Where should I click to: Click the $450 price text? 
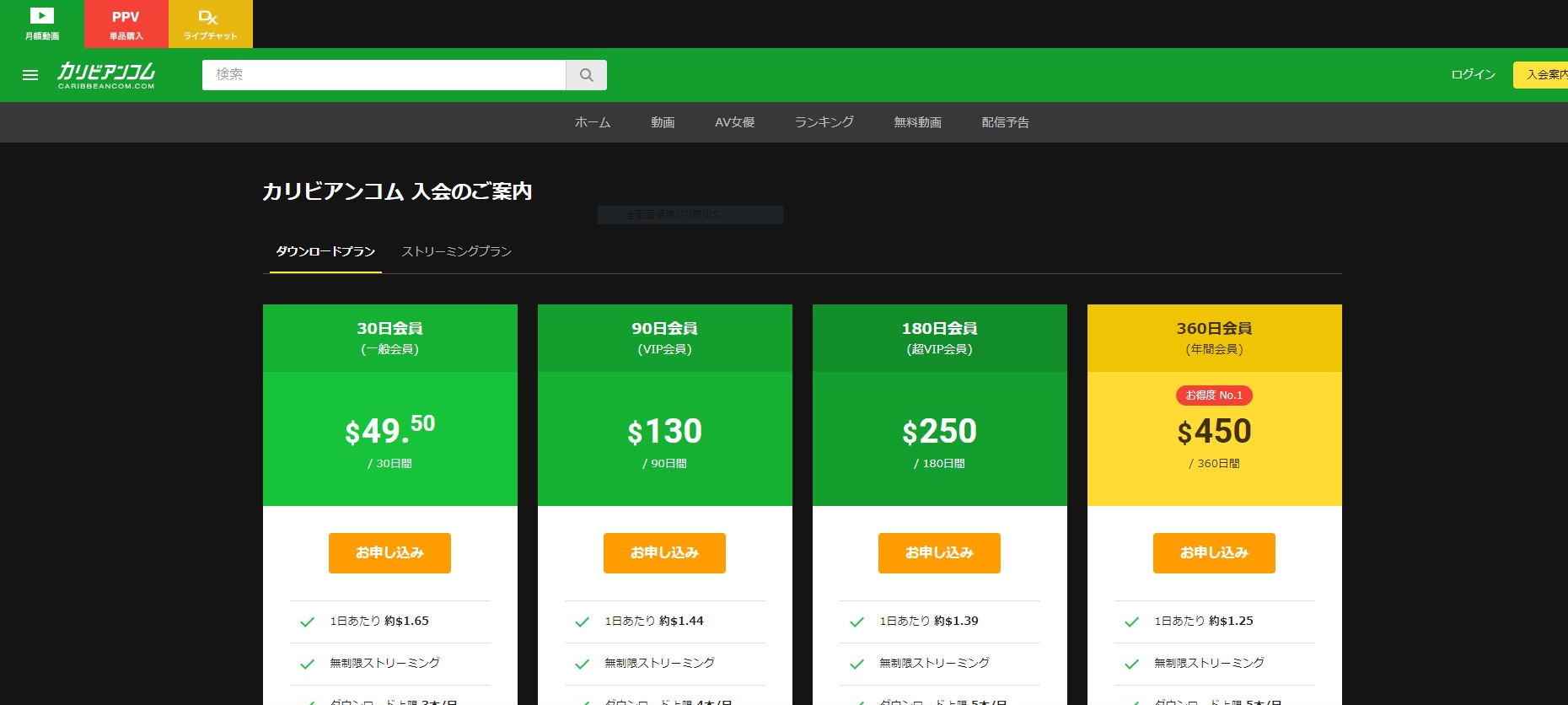1215,432
